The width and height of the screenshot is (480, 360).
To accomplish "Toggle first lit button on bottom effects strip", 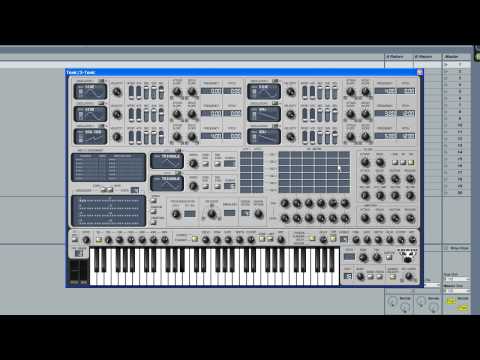I will tap(99, 239).
